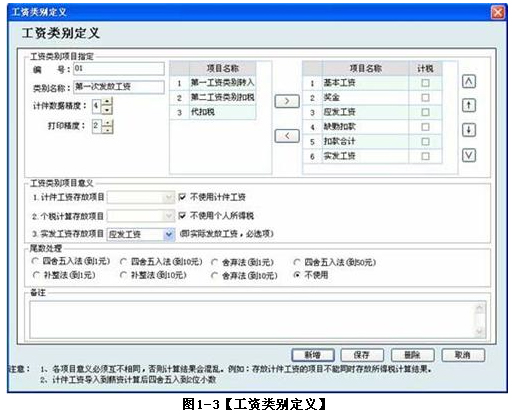Click the 保存 button
Viewport: 513px width, 414px height.
[362, 355]
